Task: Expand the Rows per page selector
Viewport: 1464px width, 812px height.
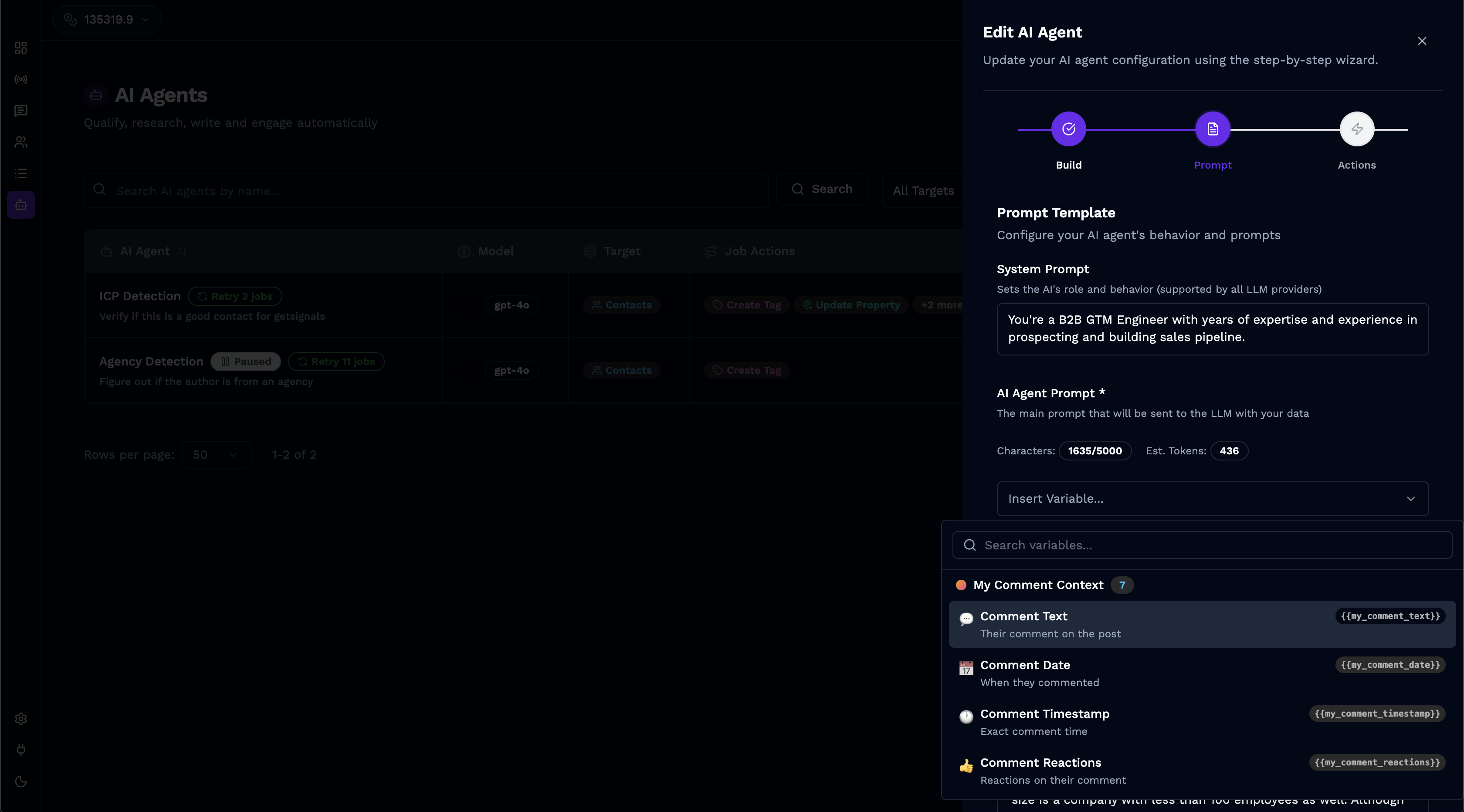Action: coord(215,455)
